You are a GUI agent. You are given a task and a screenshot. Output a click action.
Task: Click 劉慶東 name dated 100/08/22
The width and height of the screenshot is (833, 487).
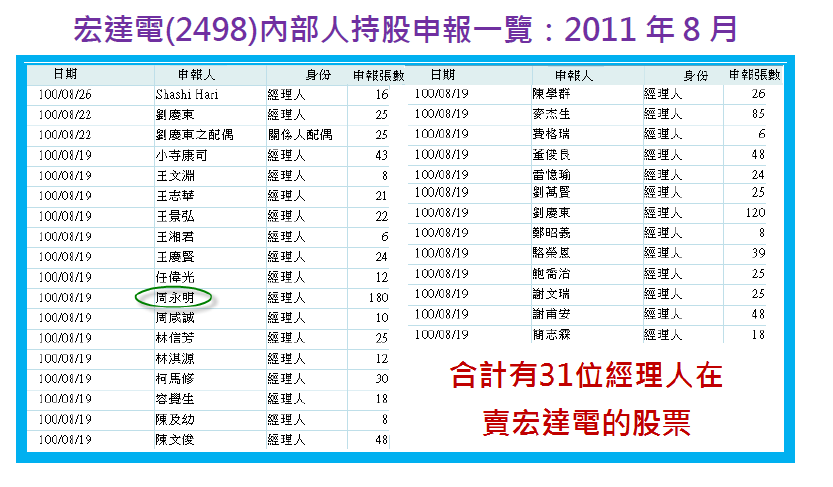point(175,115)
